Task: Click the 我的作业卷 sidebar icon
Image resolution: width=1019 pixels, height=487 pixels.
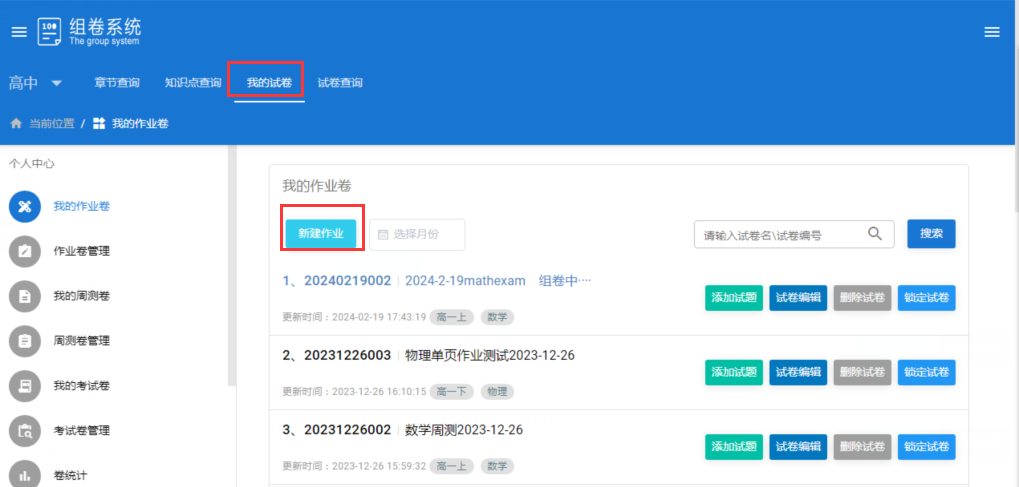Action: click(25, 206)
